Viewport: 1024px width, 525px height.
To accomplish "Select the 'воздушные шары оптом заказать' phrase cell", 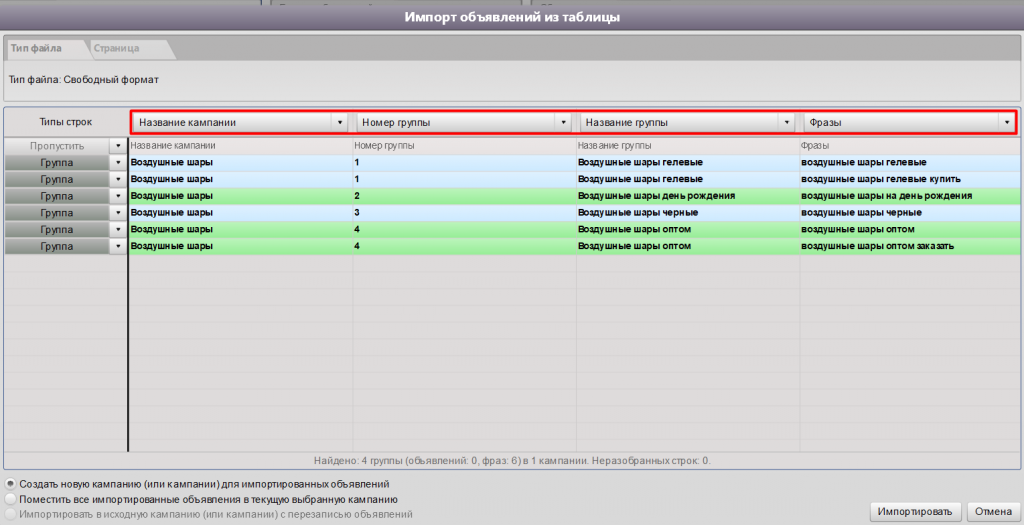I will tap(877, 247).
